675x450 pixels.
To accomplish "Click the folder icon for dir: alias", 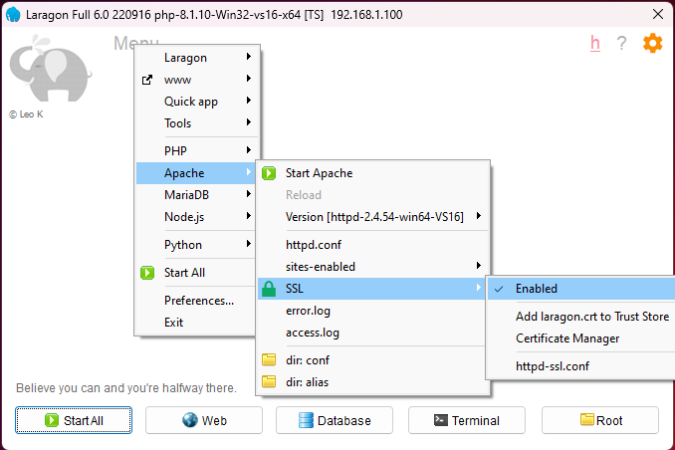I will [269, 382].
